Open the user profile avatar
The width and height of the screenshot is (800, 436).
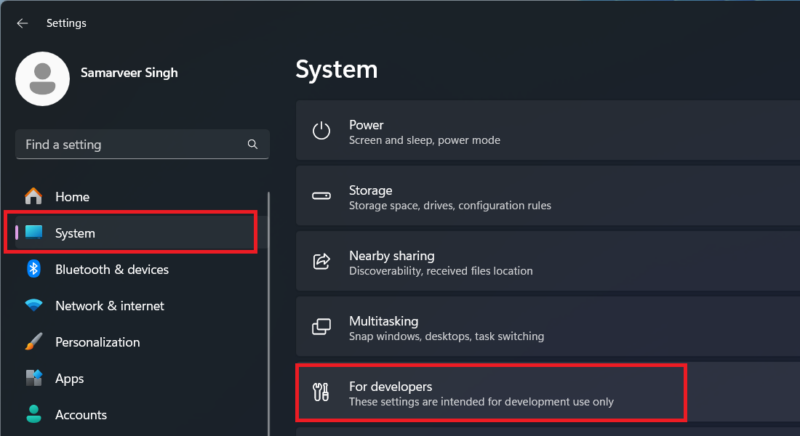(x=42, y=79)
